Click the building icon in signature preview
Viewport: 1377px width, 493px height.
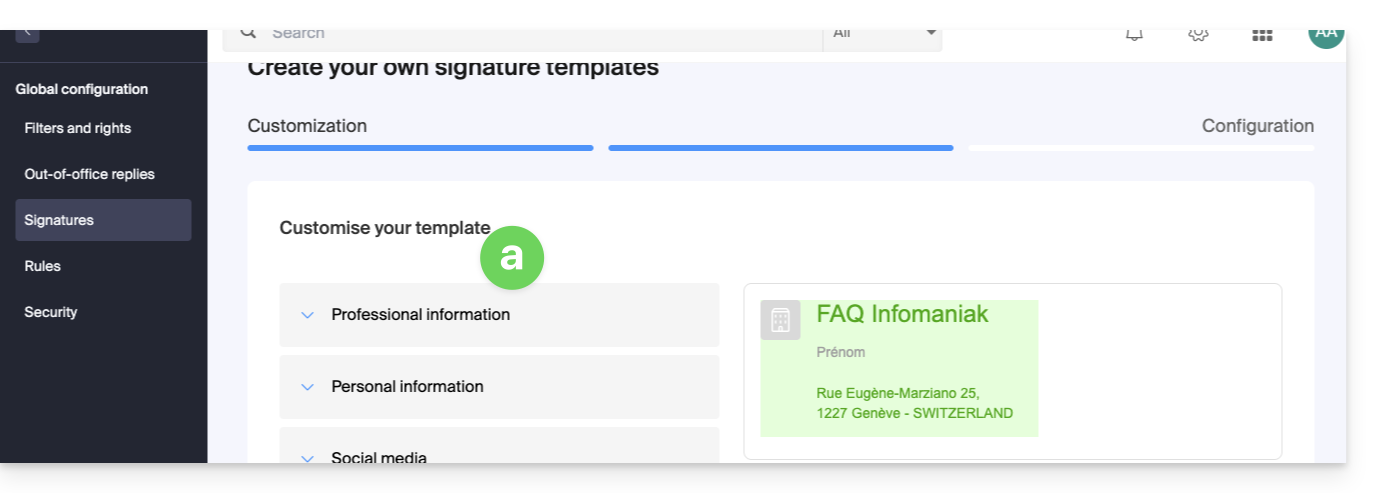click(780, 320)
